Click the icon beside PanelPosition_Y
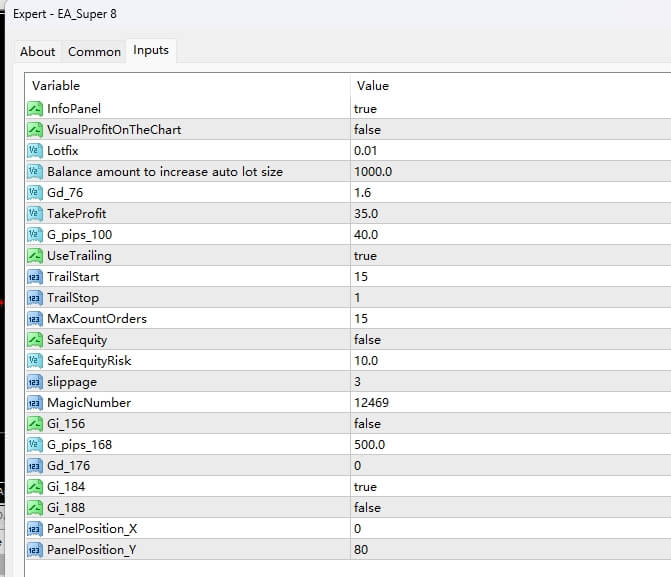The image size is (671, 577). [35, 549]
